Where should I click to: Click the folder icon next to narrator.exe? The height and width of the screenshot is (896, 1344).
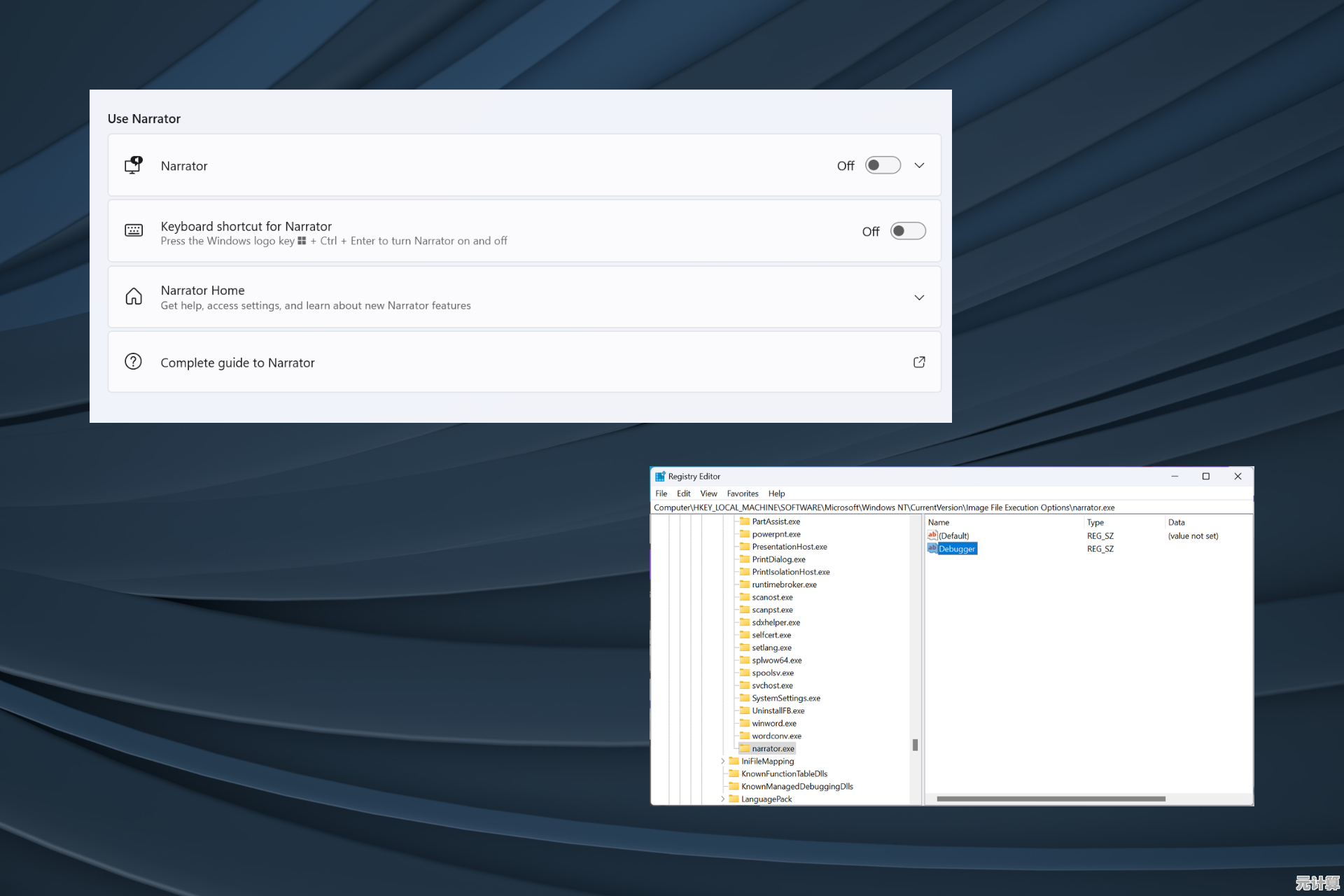[744, 748]
